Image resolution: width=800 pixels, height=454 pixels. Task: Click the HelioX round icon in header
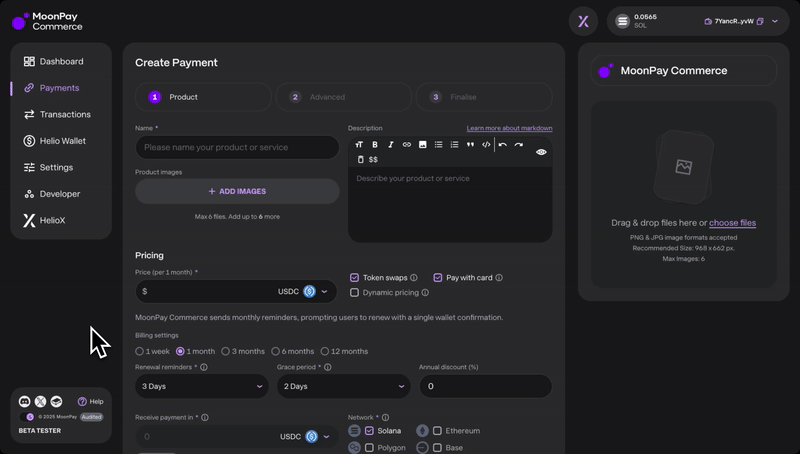[583, 21]
